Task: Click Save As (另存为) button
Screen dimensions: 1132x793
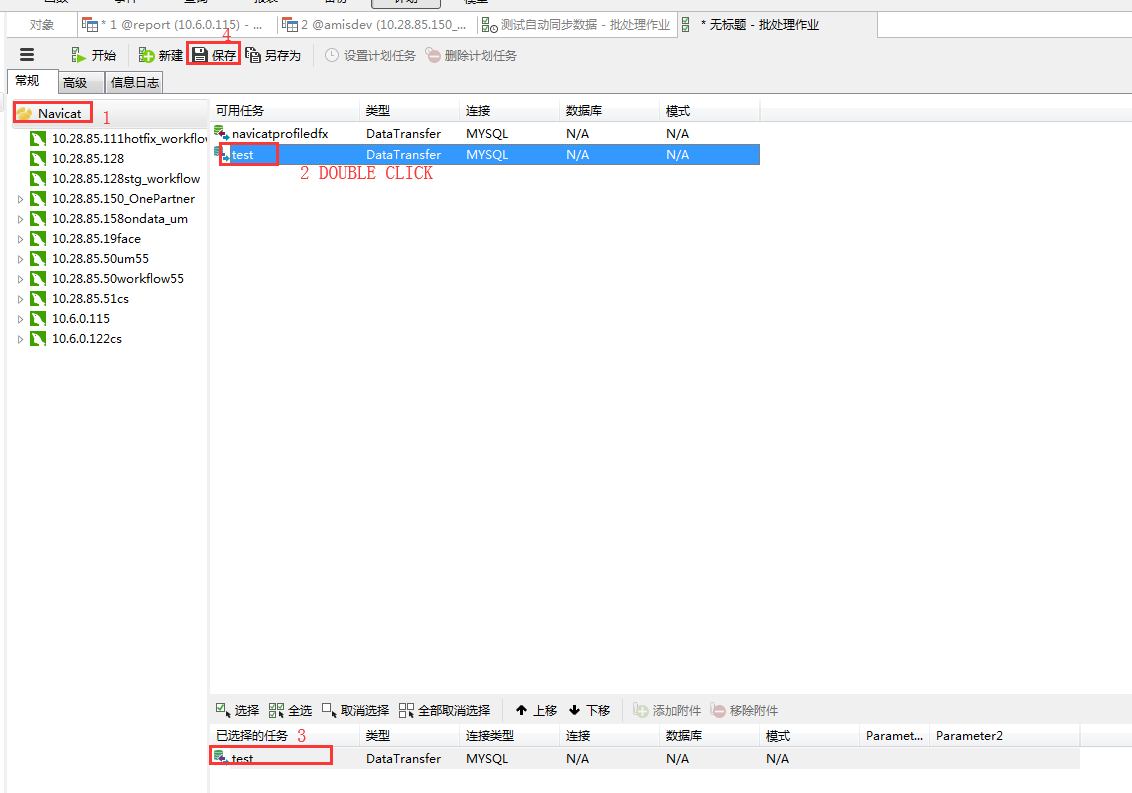Action: [x=273, y=56]
